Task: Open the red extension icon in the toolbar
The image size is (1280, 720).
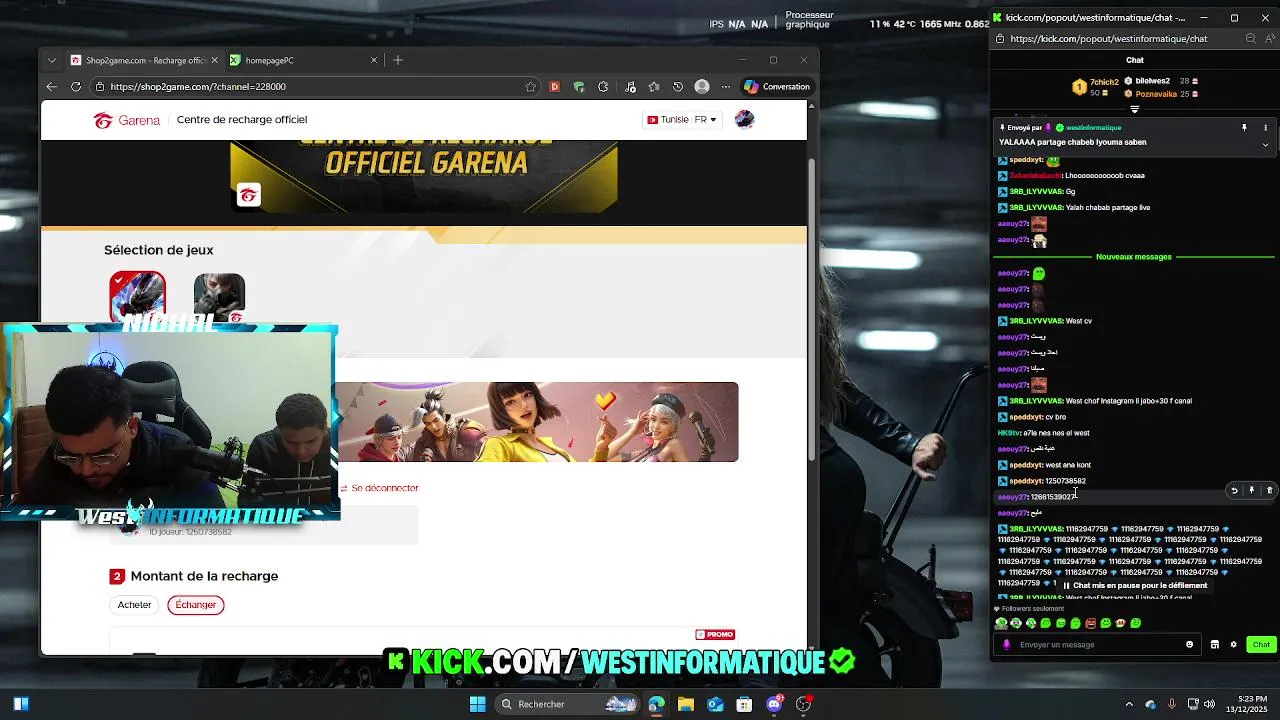Action: click(x=555, y=87)
